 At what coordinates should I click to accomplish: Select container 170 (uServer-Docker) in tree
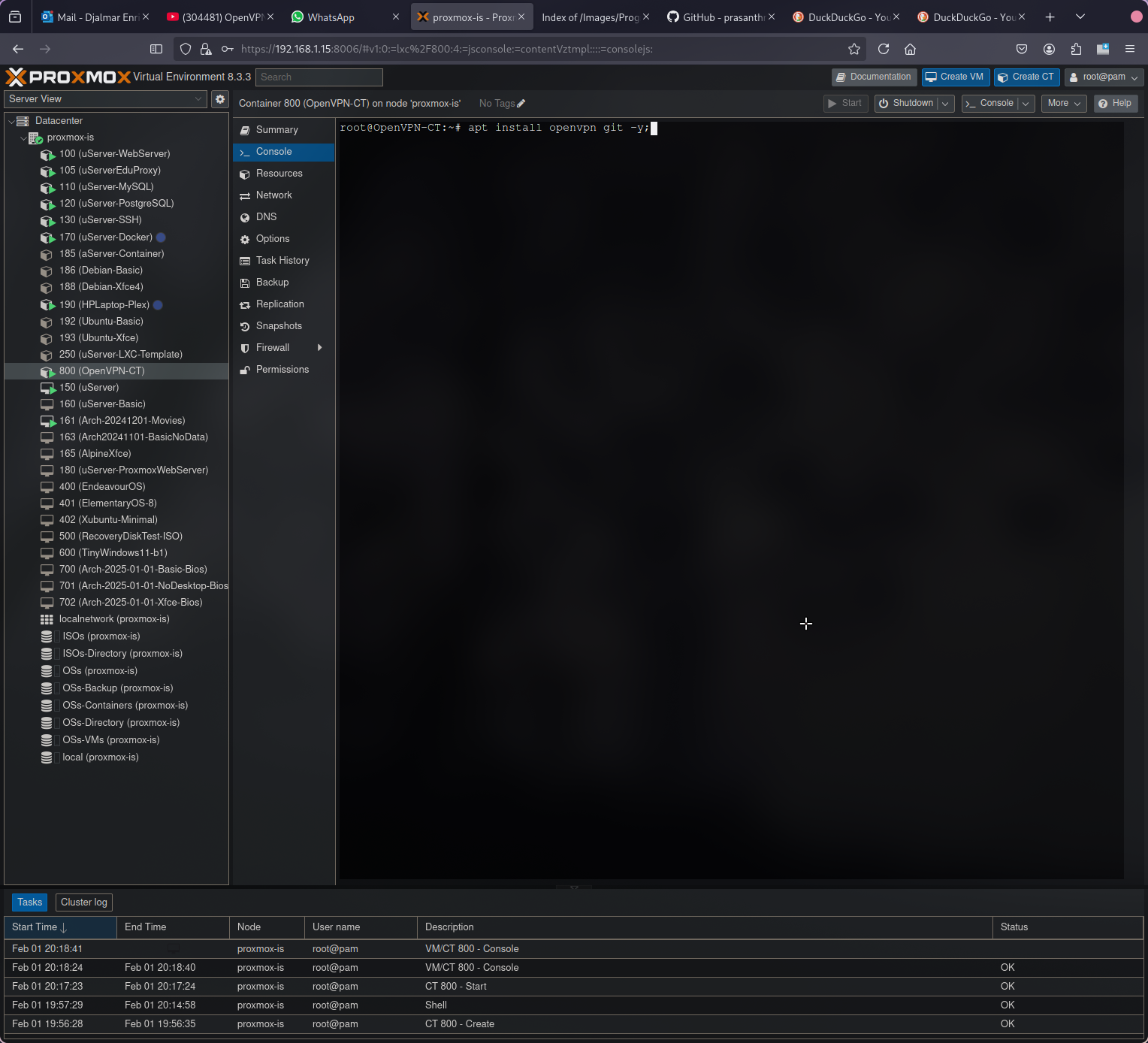click(106, 237)
